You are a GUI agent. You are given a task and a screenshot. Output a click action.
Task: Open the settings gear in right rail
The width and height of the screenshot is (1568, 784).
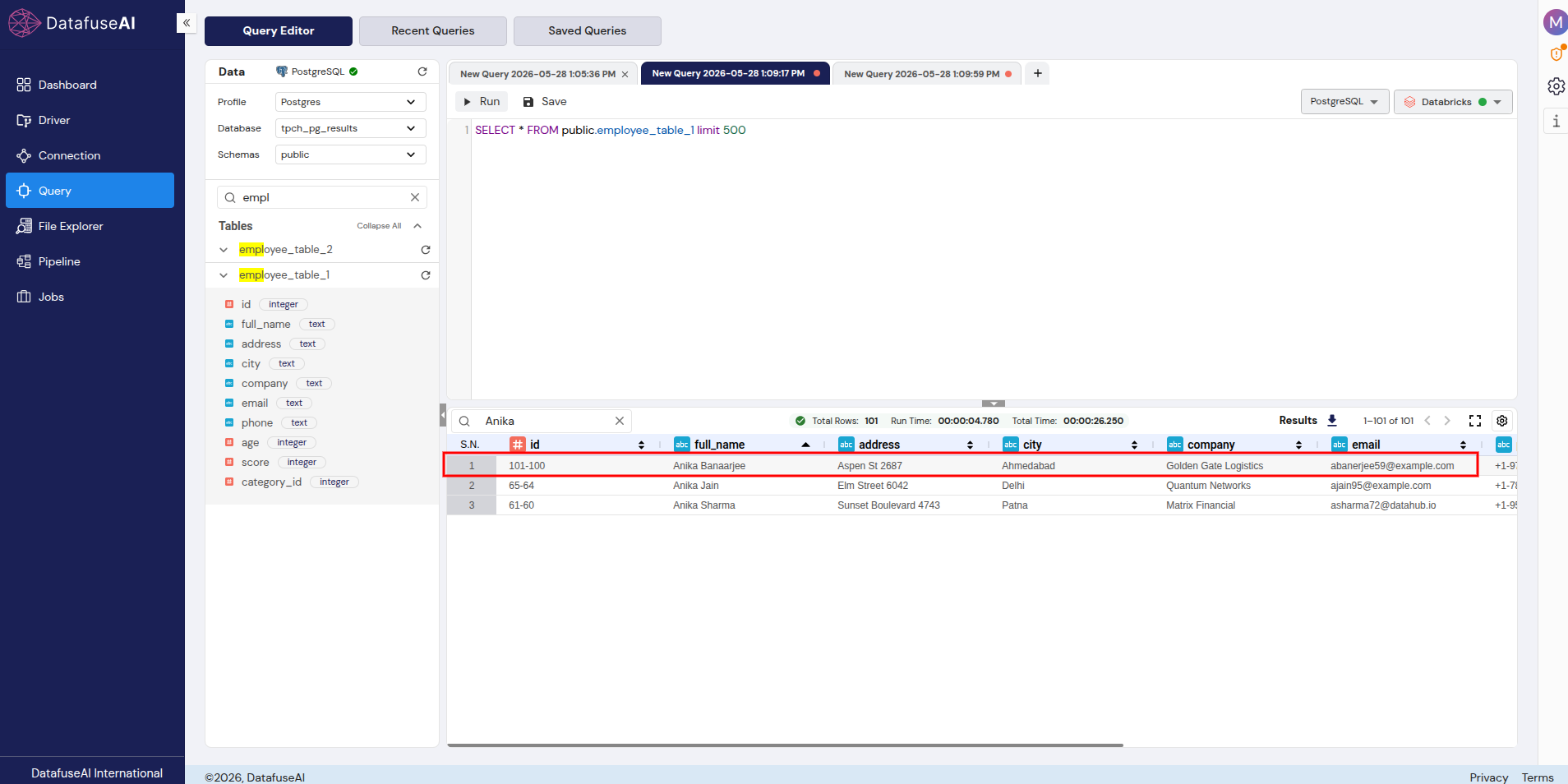coord(1556,86)
